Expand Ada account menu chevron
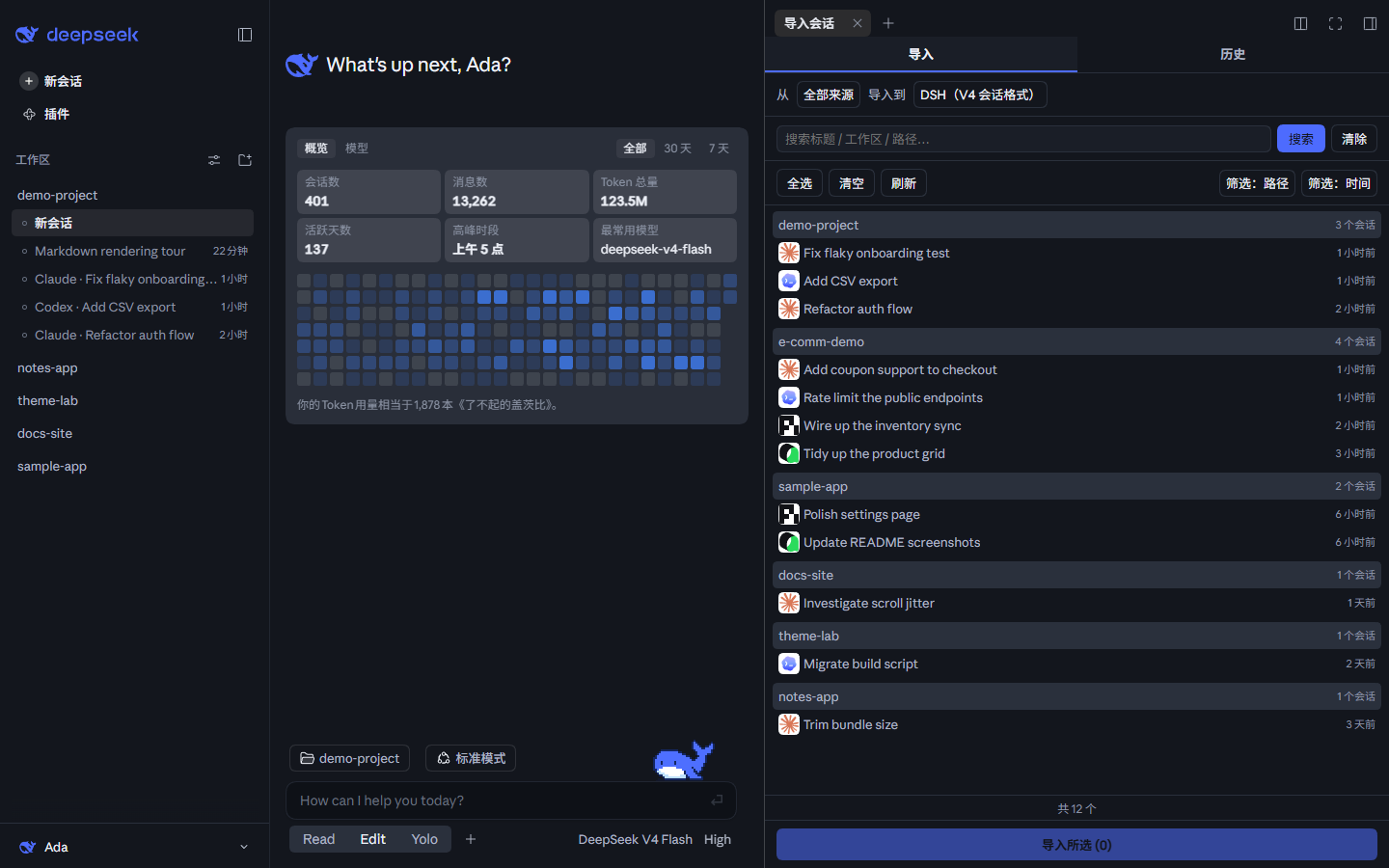The height and width of the screenshot is (868, 1389). coord(243,847)
